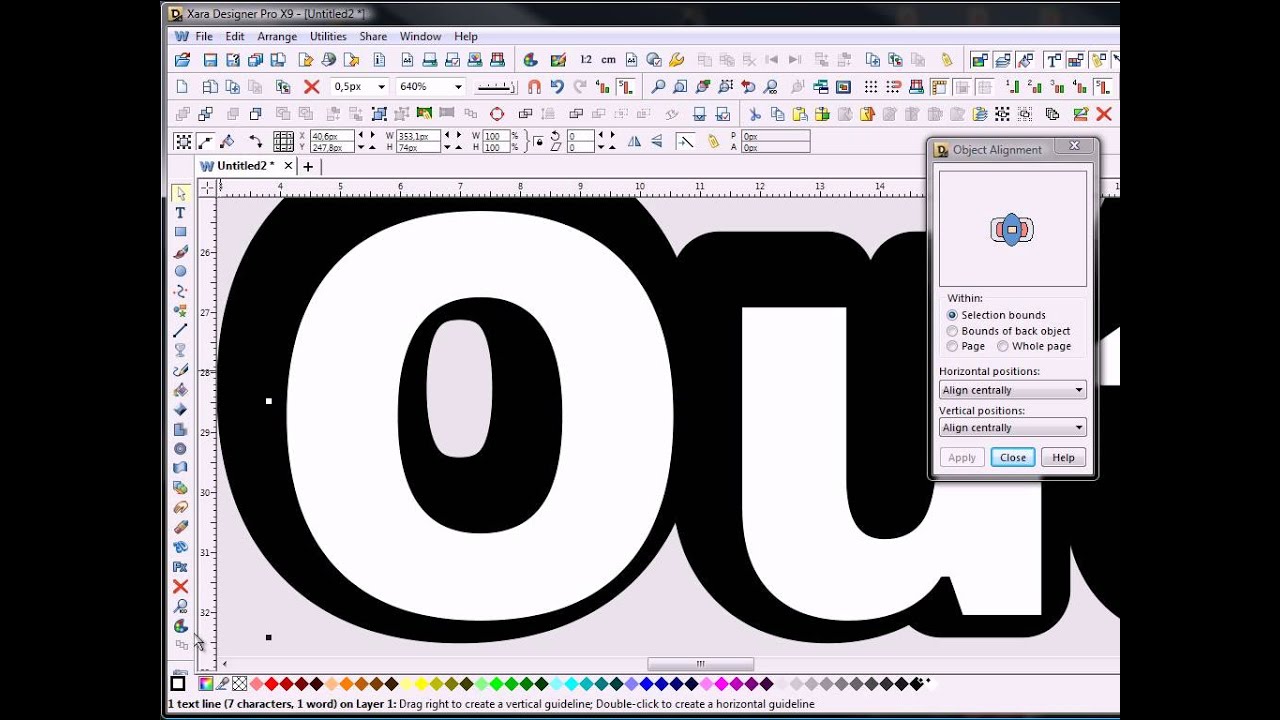Open the Utilities menu
The image size is (1280, 720).
click(328, 36)
